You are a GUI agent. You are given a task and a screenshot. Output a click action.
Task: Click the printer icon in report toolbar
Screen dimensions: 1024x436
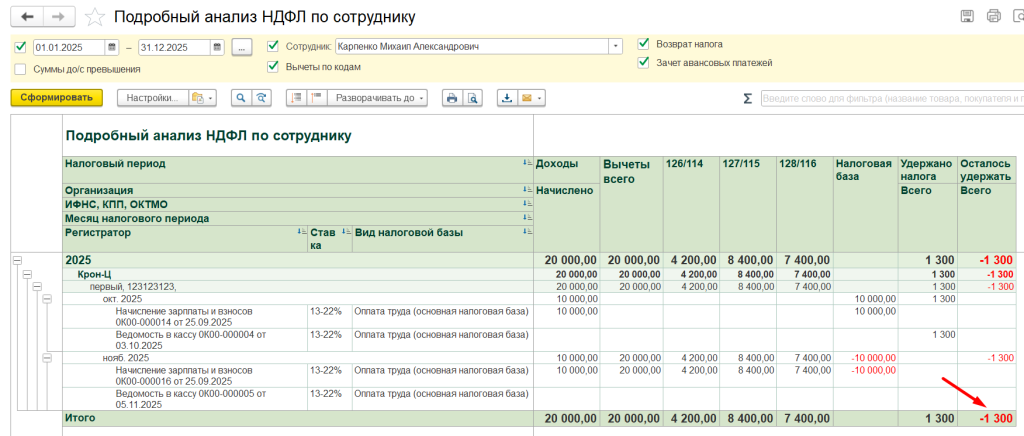[451, 98]
